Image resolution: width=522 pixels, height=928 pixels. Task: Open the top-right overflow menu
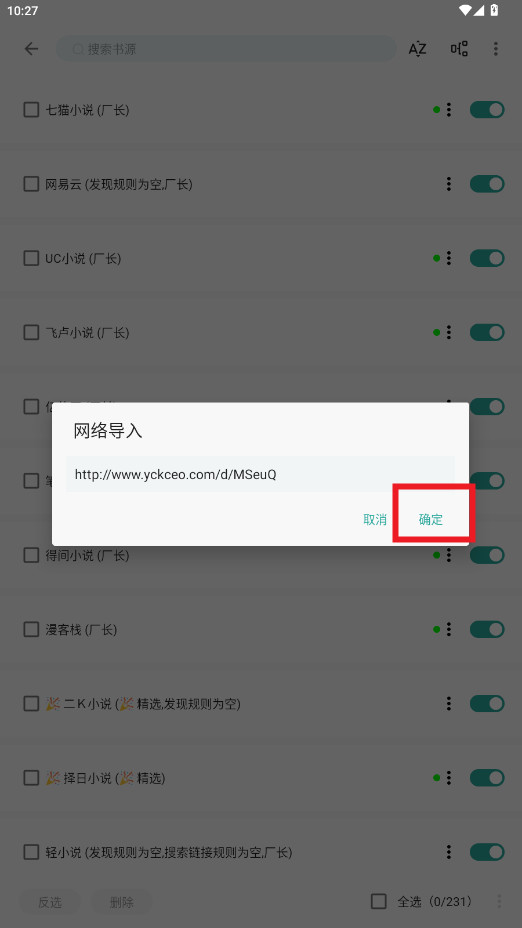(x=496, y=49)
